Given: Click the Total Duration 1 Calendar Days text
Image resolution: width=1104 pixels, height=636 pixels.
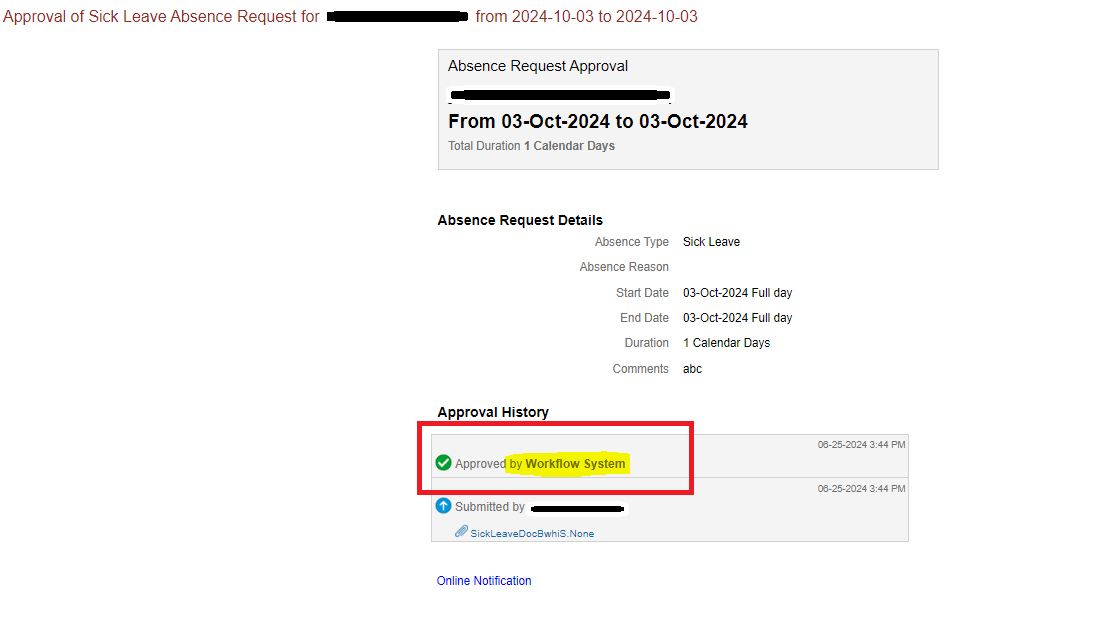Looking at the screenshot, I should click(x=530, y=145).
